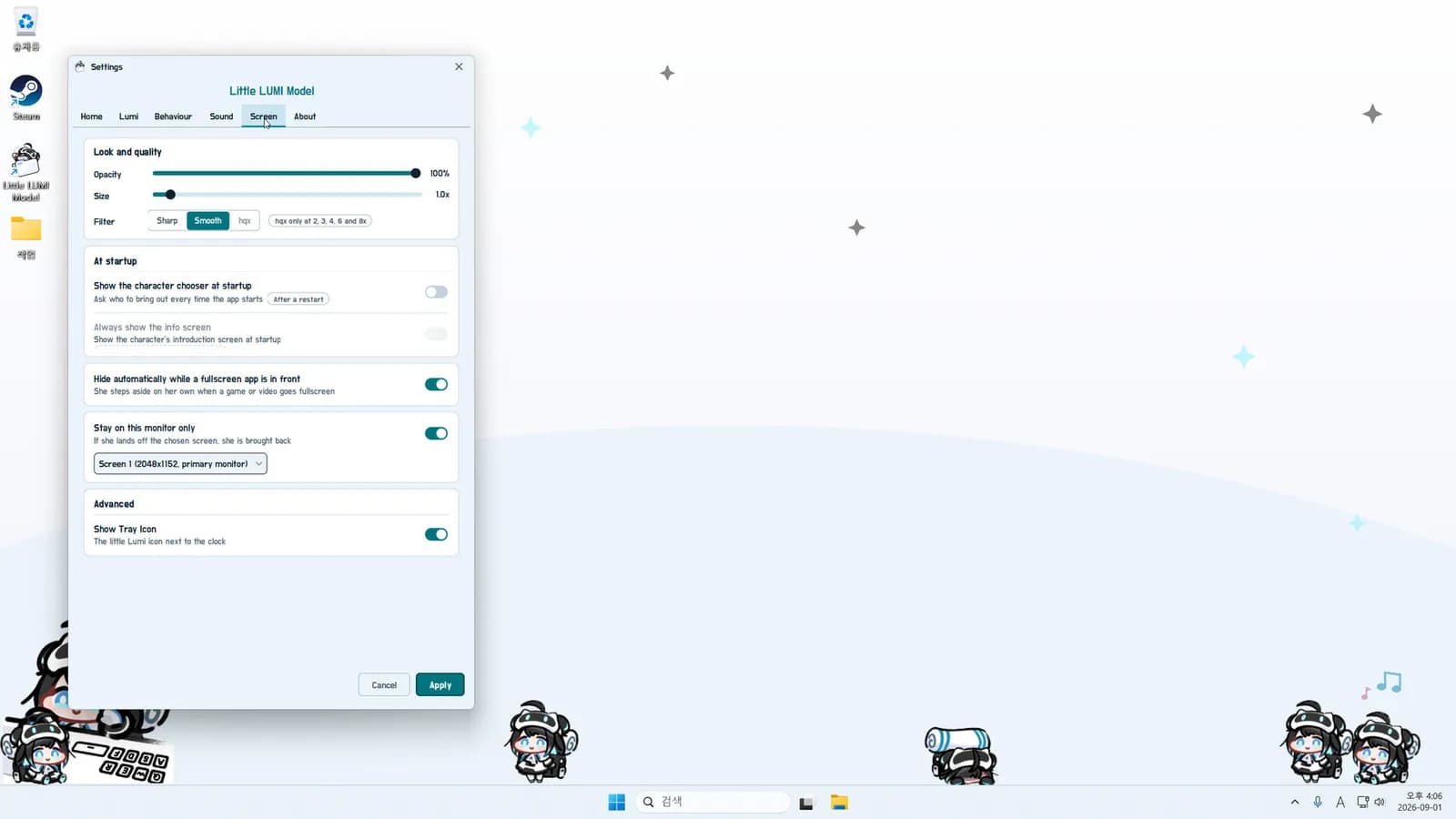1456x819 pixels.
Task: Click the 'At startup' section title
Action: point(116,261)
